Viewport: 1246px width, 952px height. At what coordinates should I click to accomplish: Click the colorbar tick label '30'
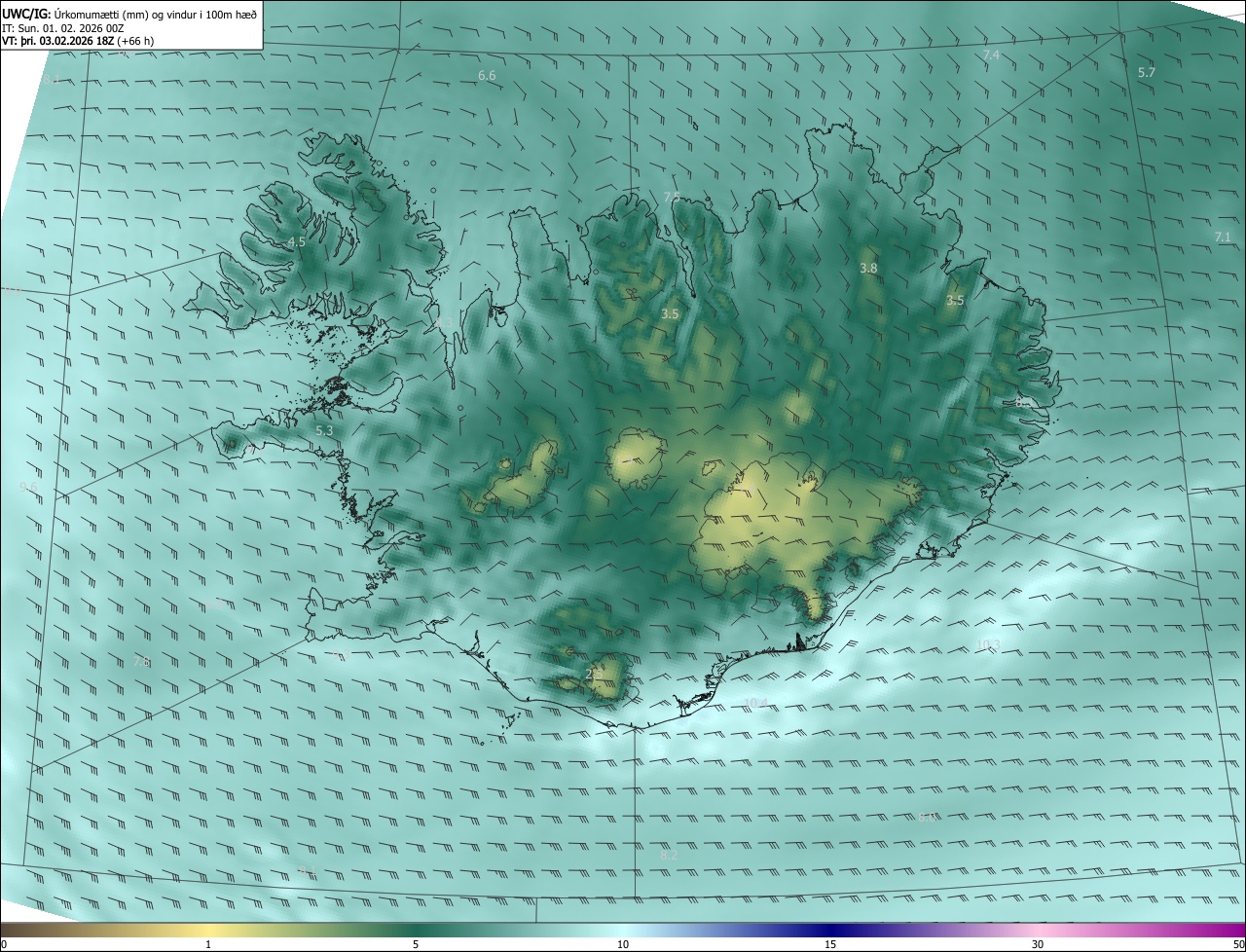[x=1038, y=944]
